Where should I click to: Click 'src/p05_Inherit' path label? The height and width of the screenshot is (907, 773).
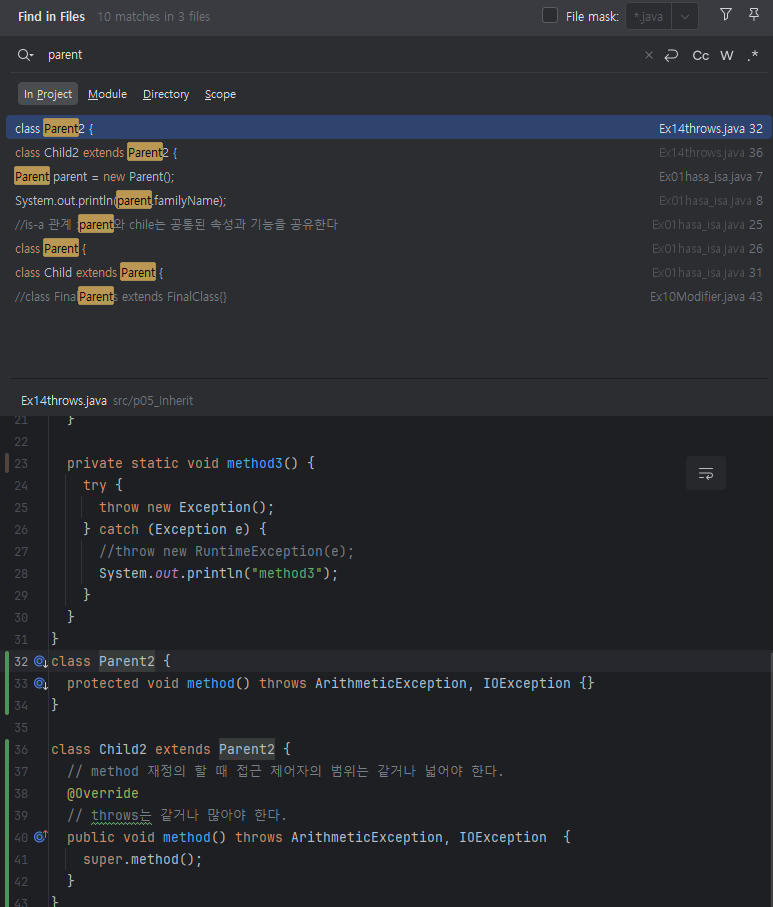tap(153, 400)
